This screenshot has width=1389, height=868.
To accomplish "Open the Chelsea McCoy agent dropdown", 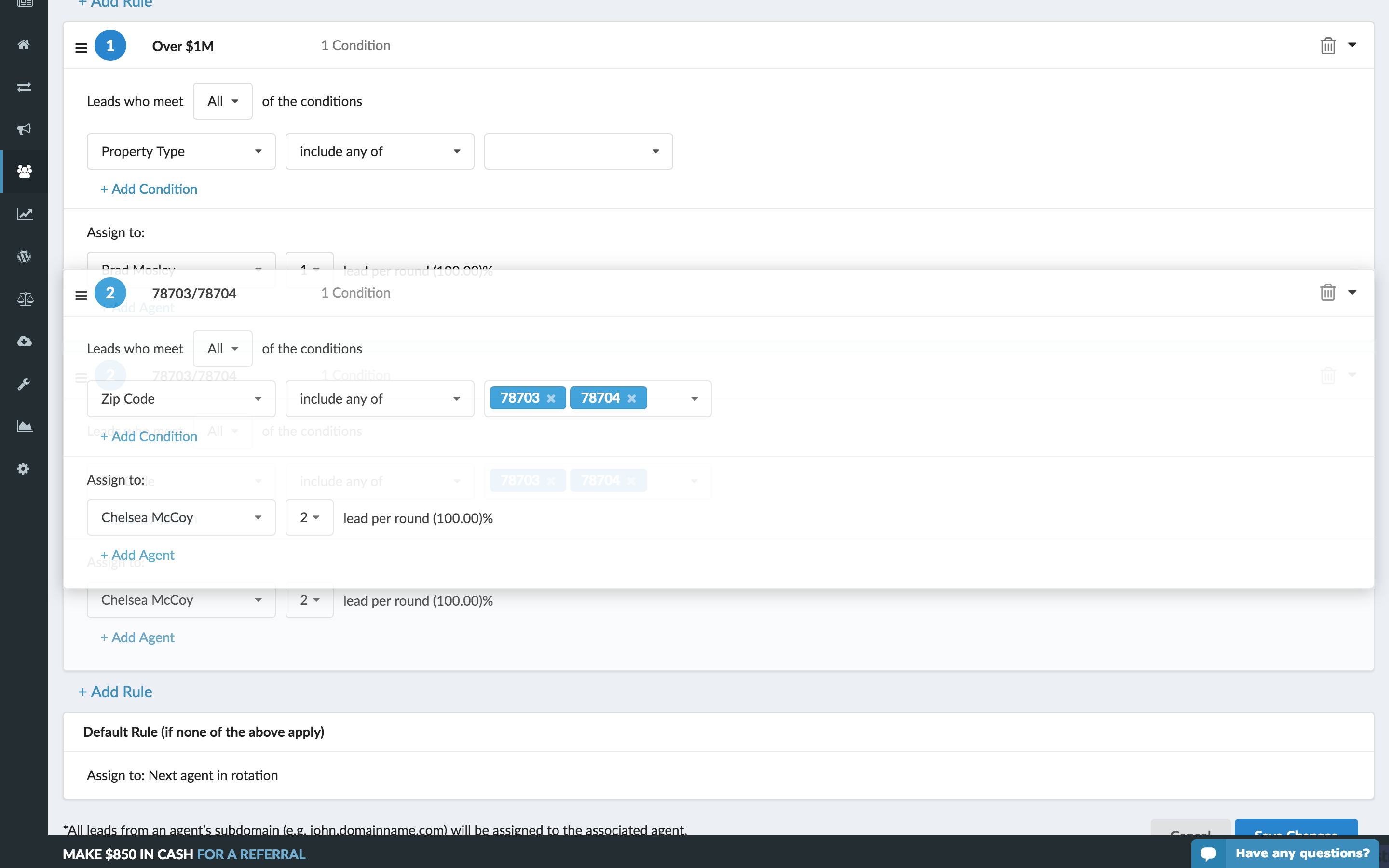I will coord(181,518).
